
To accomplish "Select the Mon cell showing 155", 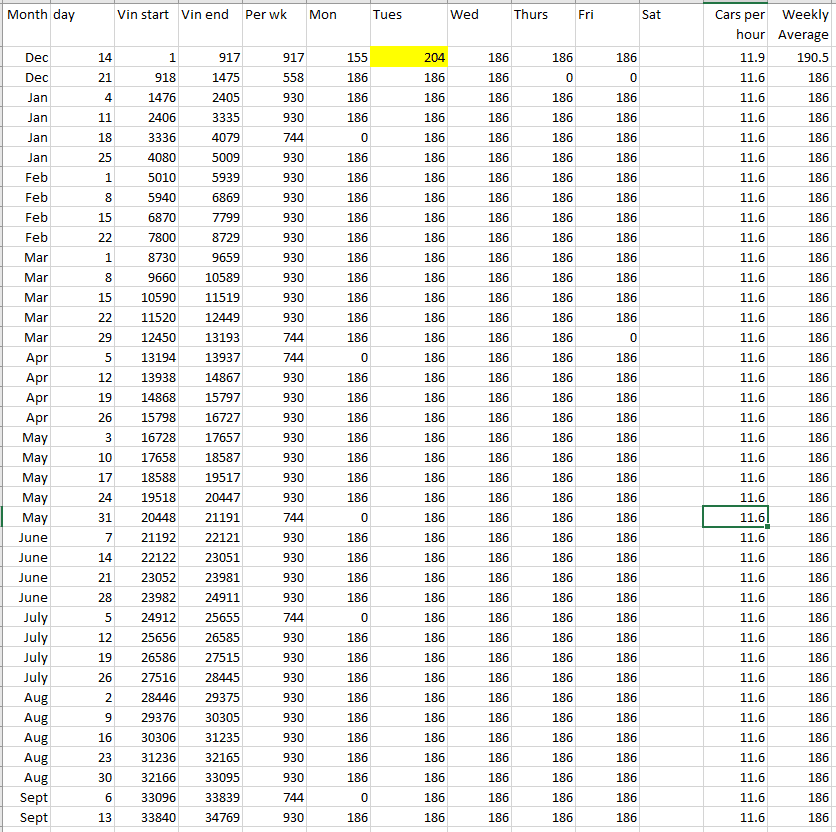I will [x=338, y=57].
